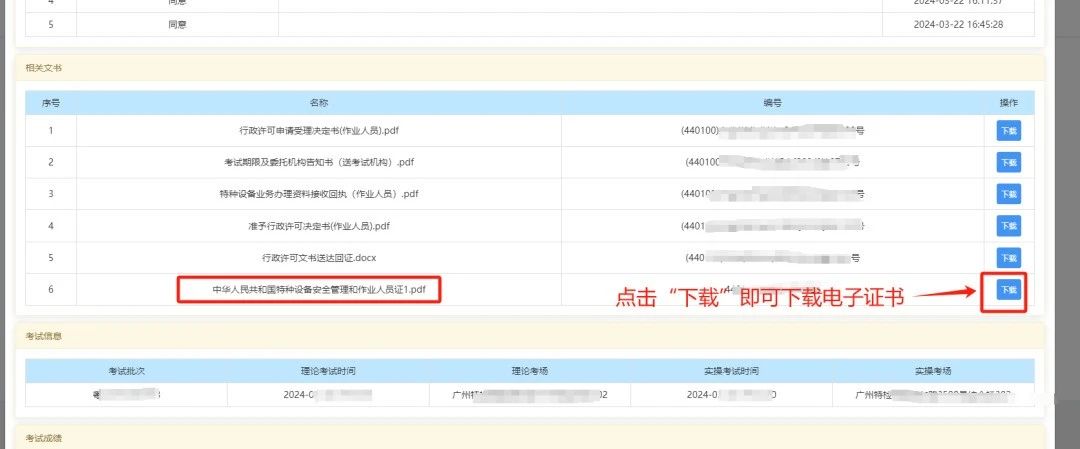Viewport: 1080px width, 449px height.
Task: Download 准予行政许可决定书(作业人员).pdf
Action: tap(1008, 226)
